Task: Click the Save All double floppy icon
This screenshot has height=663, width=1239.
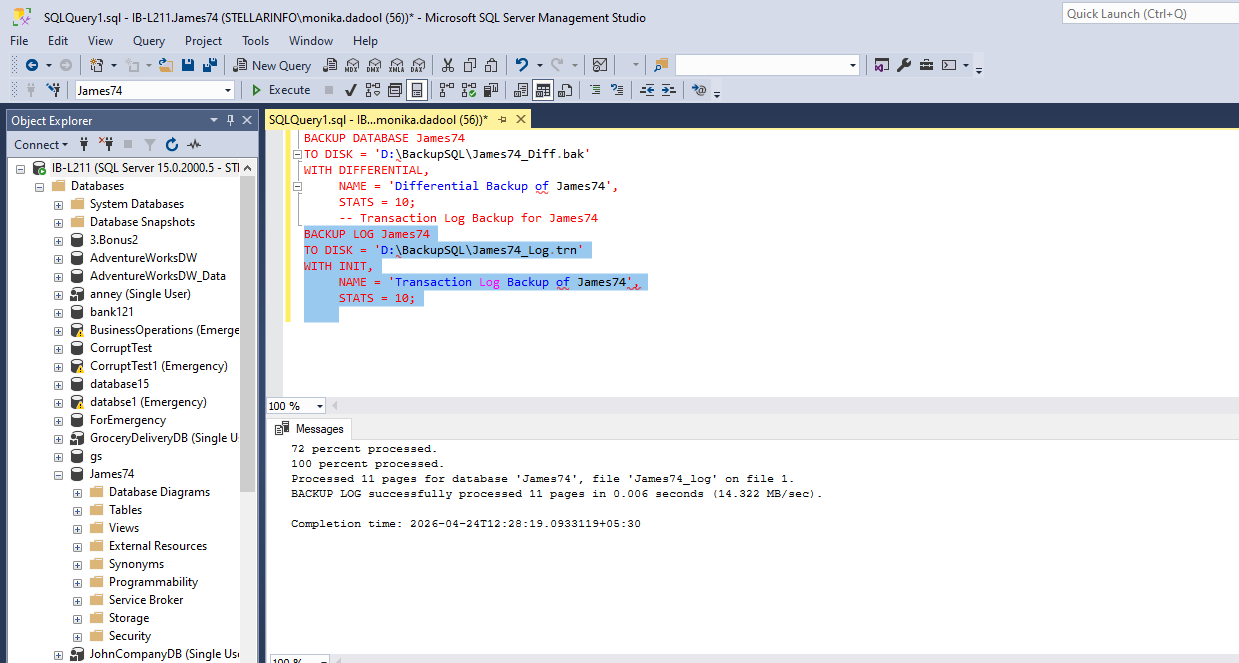Action: click(210, 65)
